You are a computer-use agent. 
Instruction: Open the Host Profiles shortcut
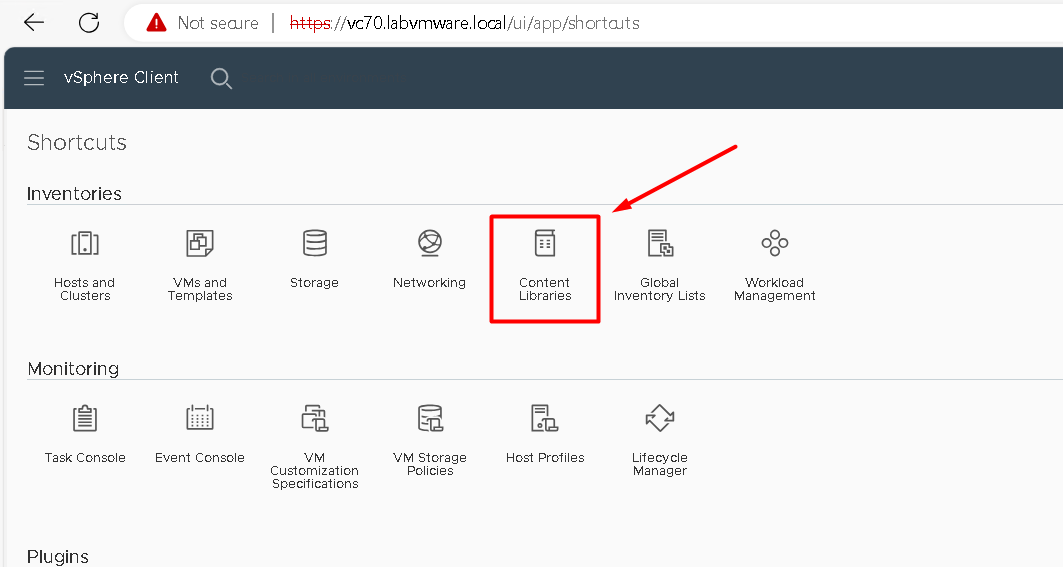545,435
